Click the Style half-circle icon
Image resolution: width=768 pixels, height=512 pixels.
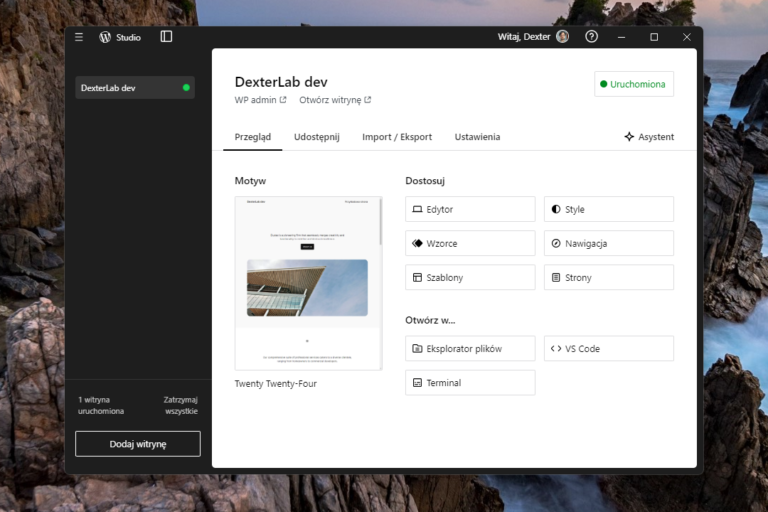point(556,209)
